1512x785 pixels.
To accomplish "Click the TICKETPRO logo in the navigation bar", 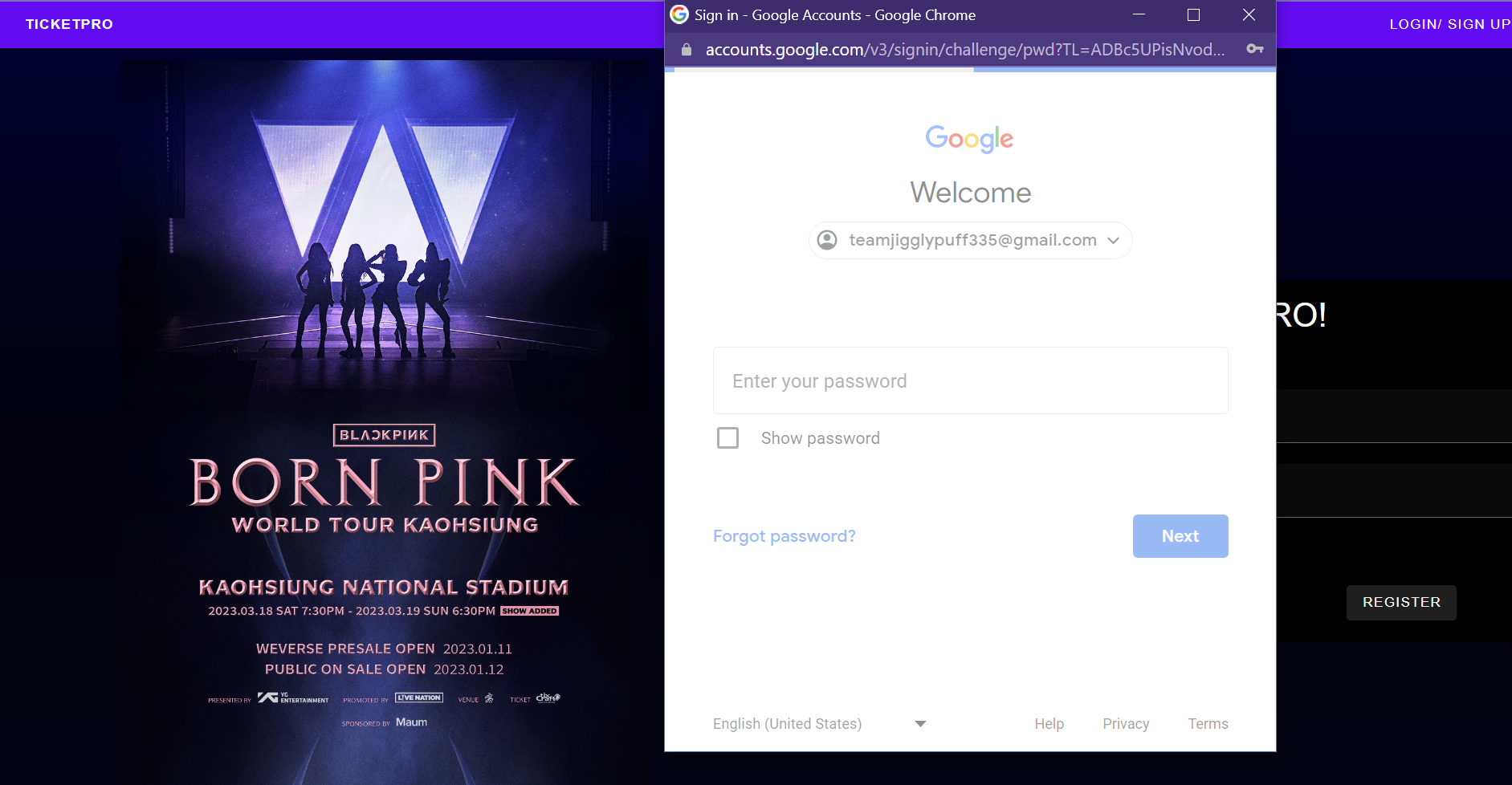I will tap(69, 23).
